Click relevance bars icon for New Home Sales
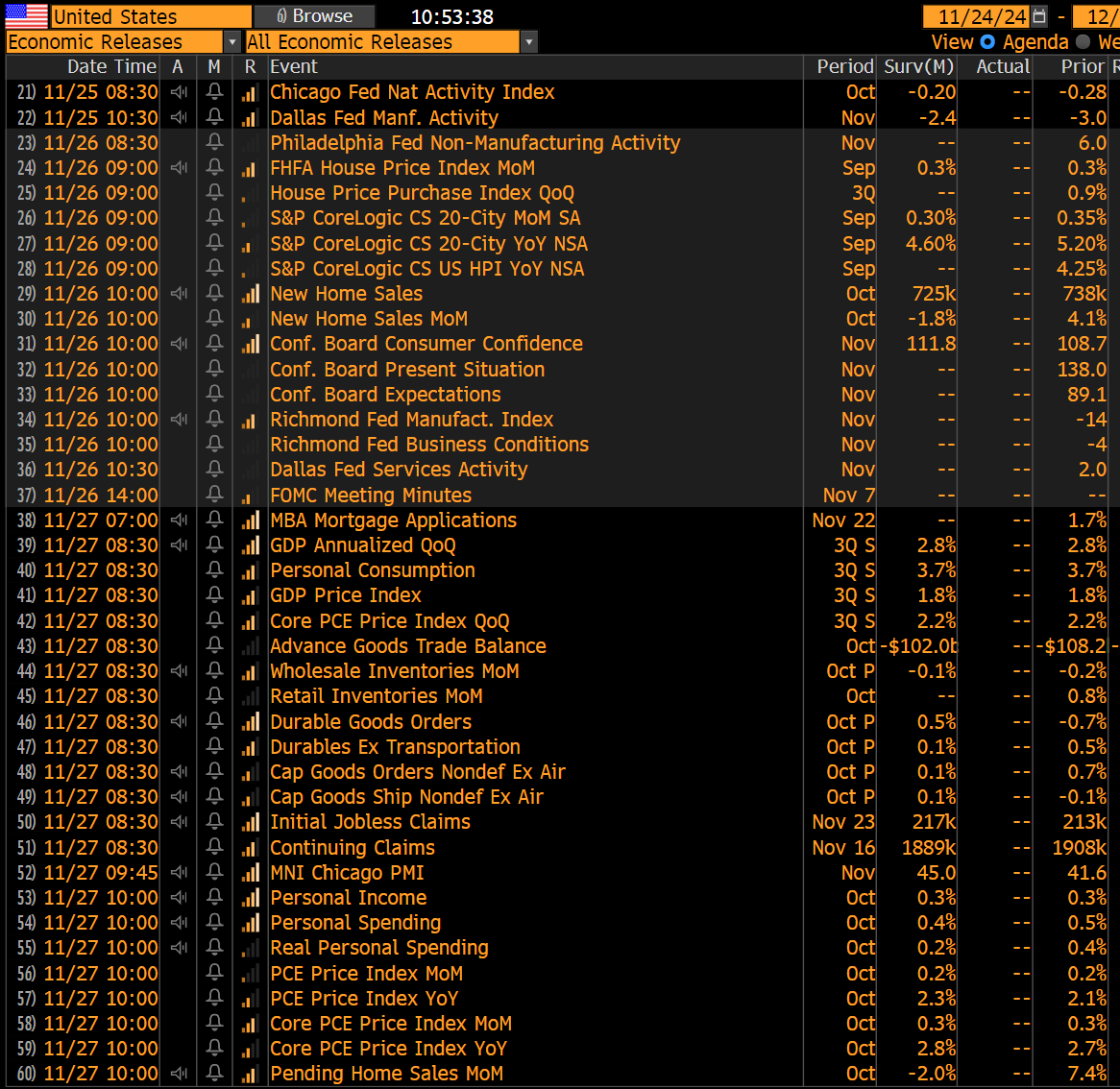1120x1089 pixels. 250,294
